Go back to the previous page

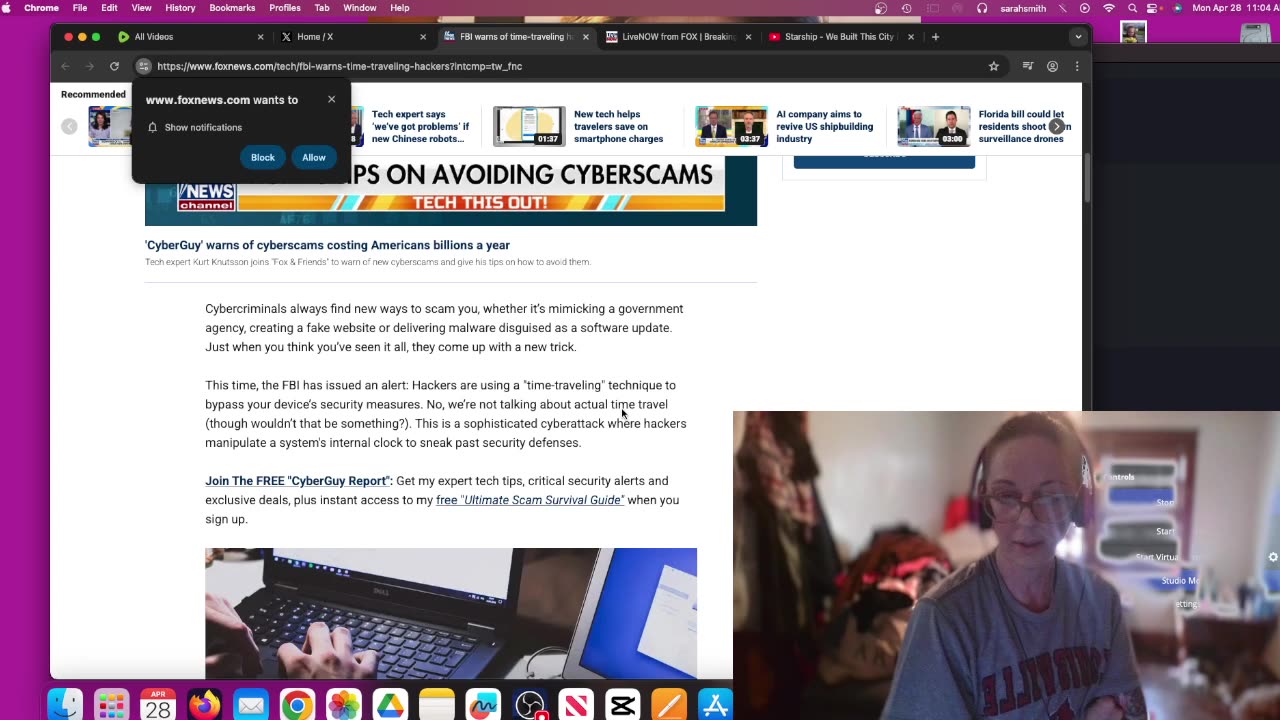65,66
